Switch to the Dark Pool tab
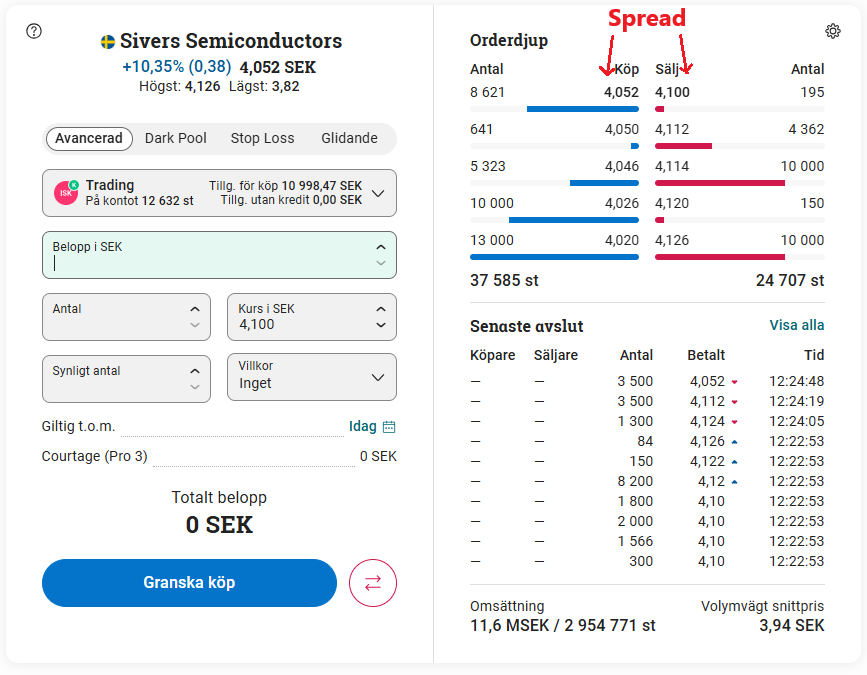 click(176, 138)
